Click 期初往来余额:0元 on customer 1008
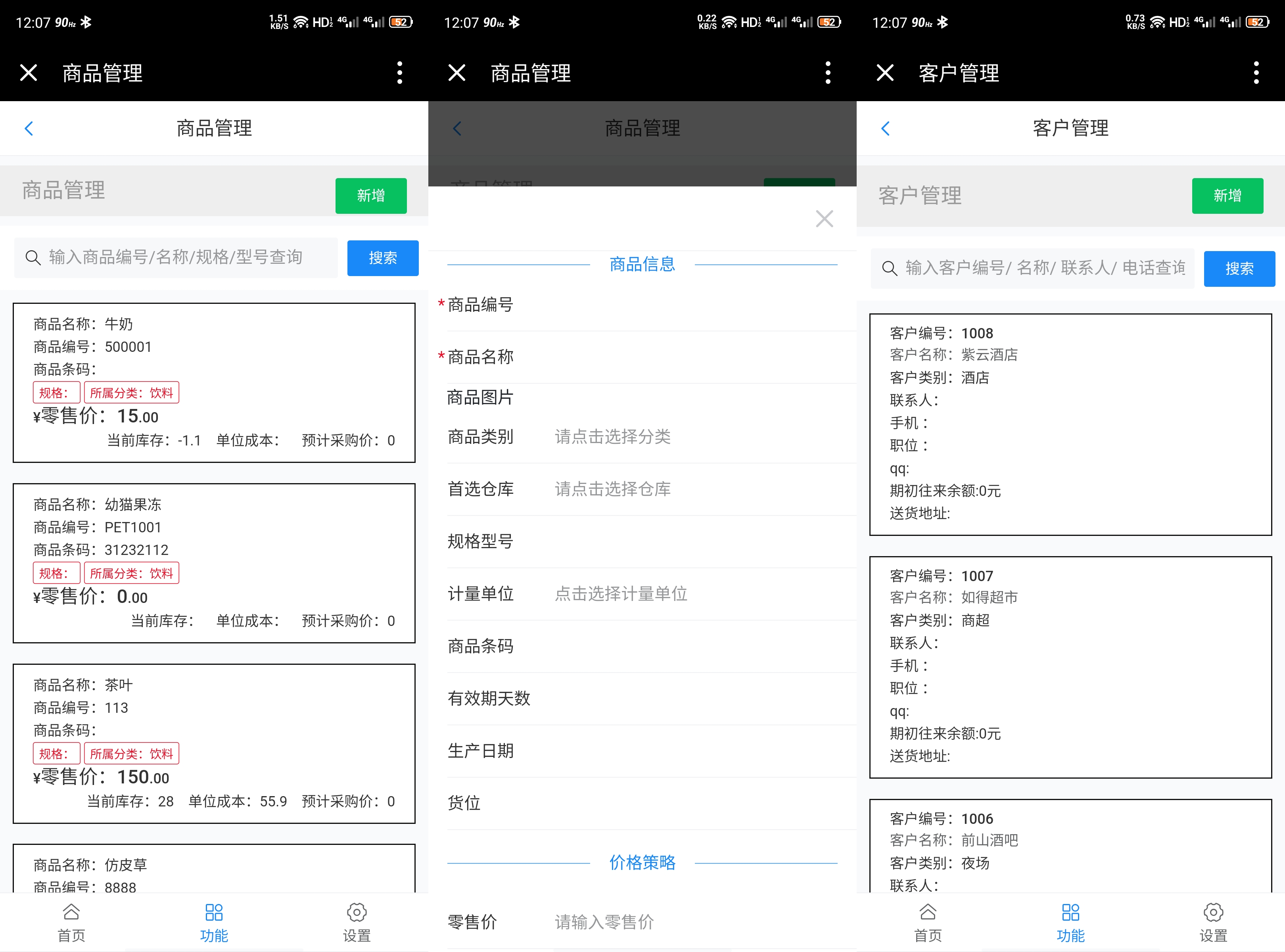1285x952 pixels. pyautogui.click(x=945, y=491)
